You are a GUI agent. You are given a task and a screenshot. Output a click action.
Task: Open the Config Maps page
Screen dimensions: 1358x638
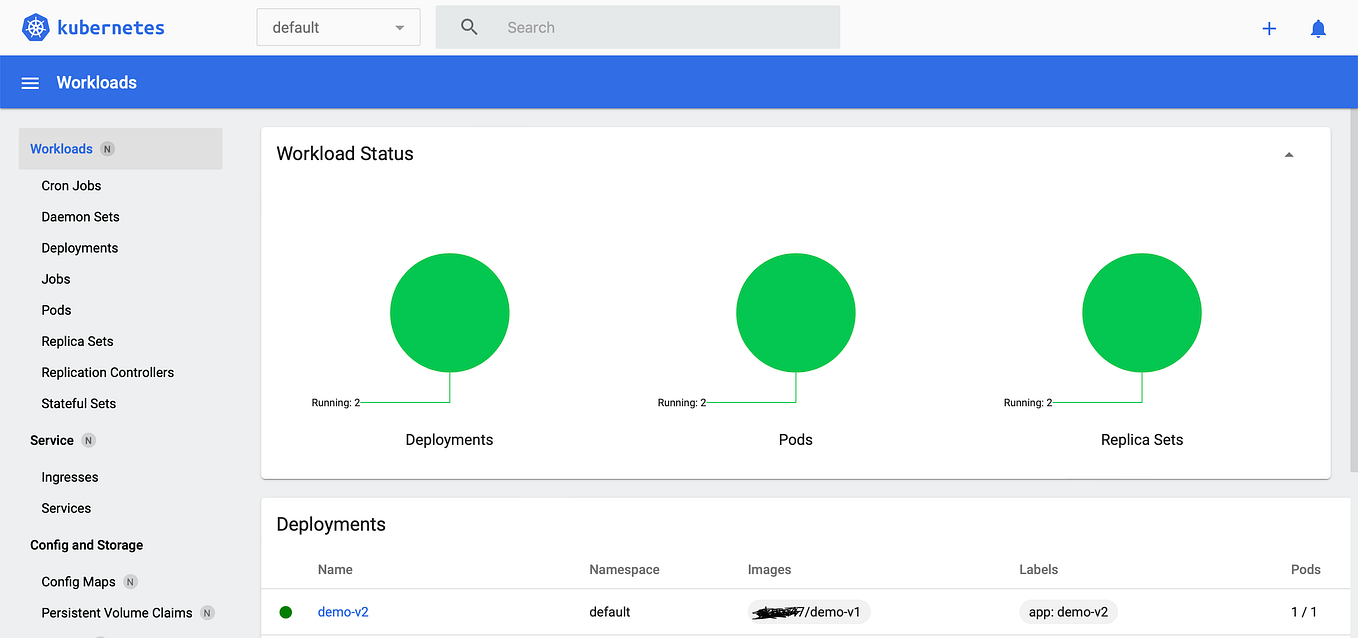click(79, 581)
